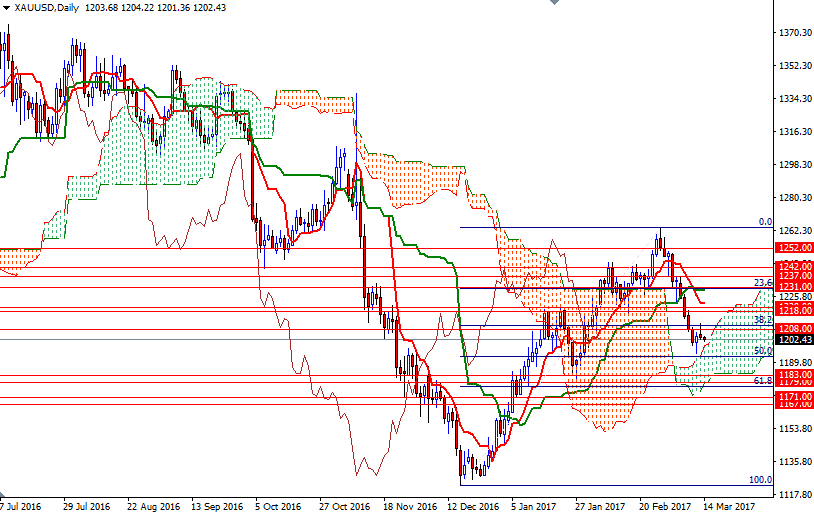Select the 1252.00 red price label
814x514 pixels.
[x=795, y=247]
